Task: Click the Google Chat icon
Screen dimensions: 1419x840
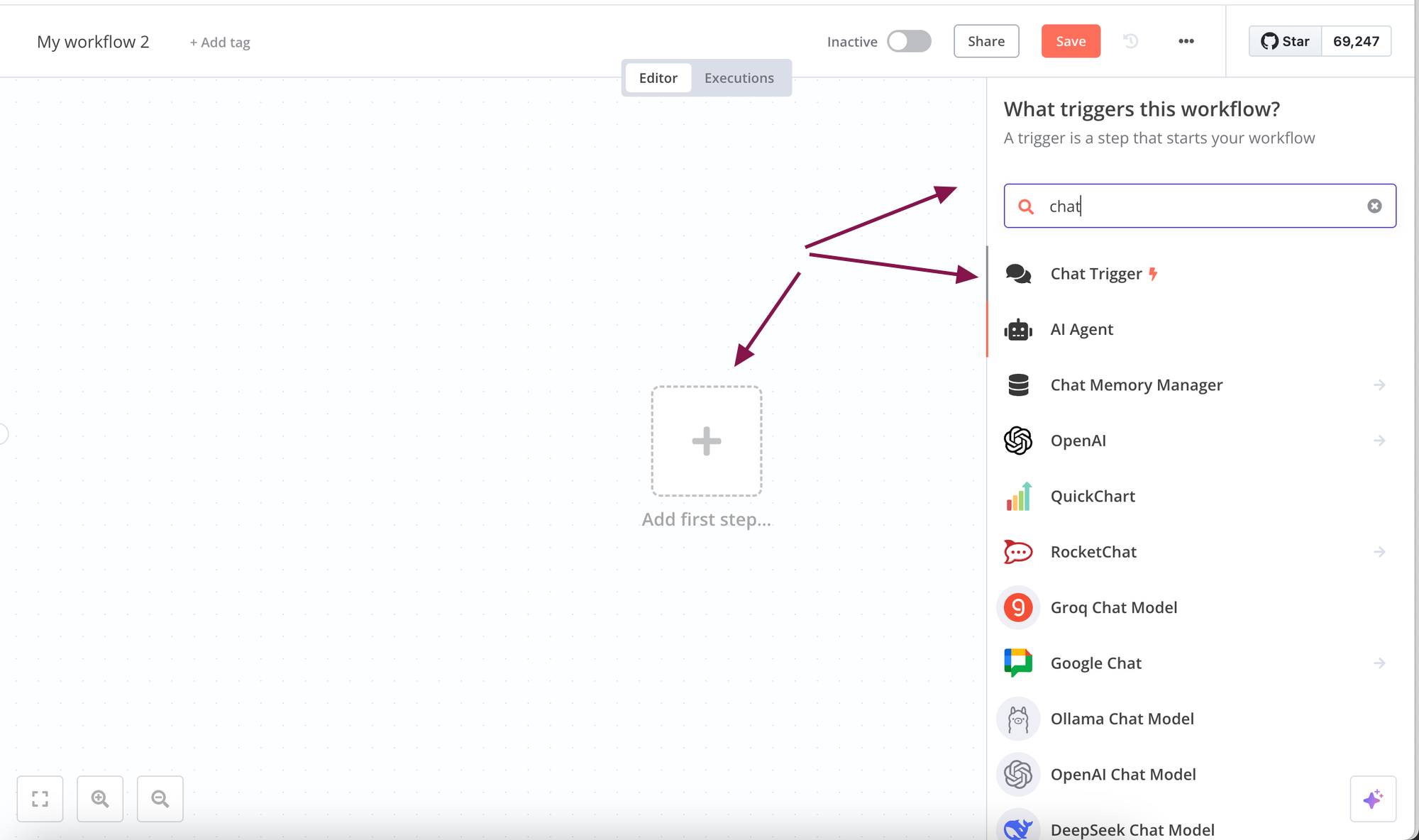Action: pos(1018,663)
